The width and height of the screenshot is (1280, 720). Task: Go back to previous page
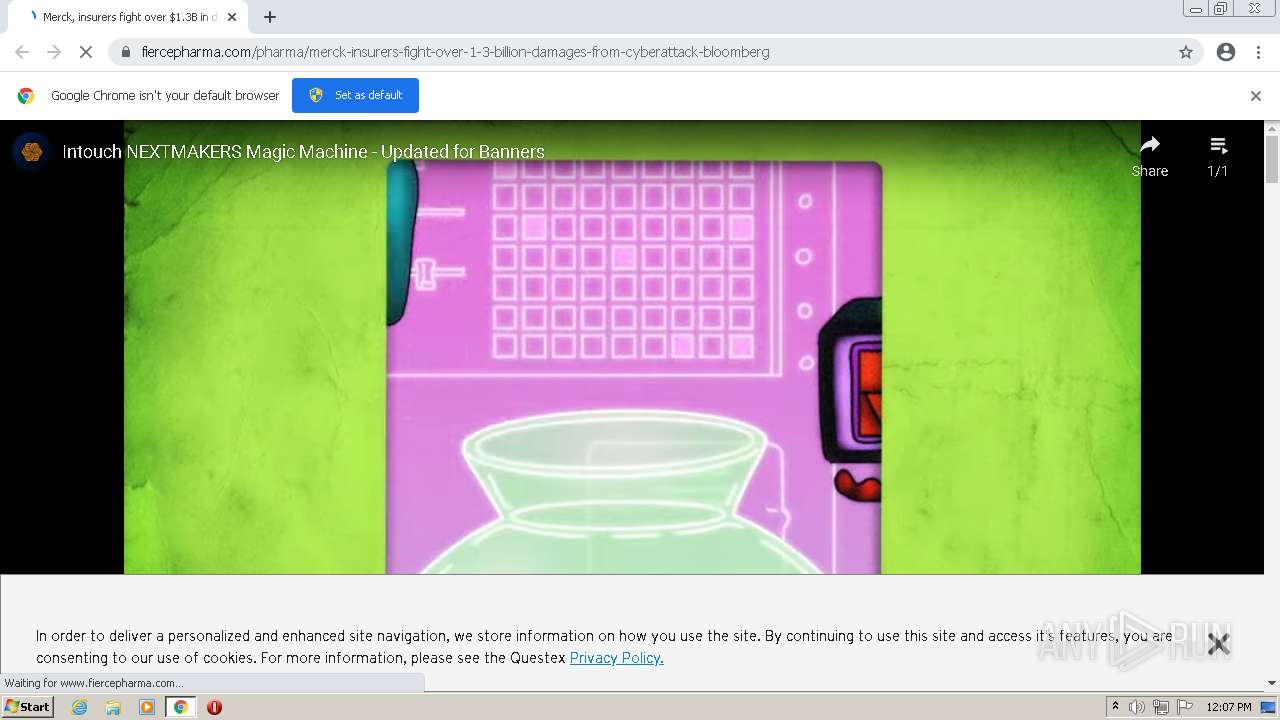22,52
